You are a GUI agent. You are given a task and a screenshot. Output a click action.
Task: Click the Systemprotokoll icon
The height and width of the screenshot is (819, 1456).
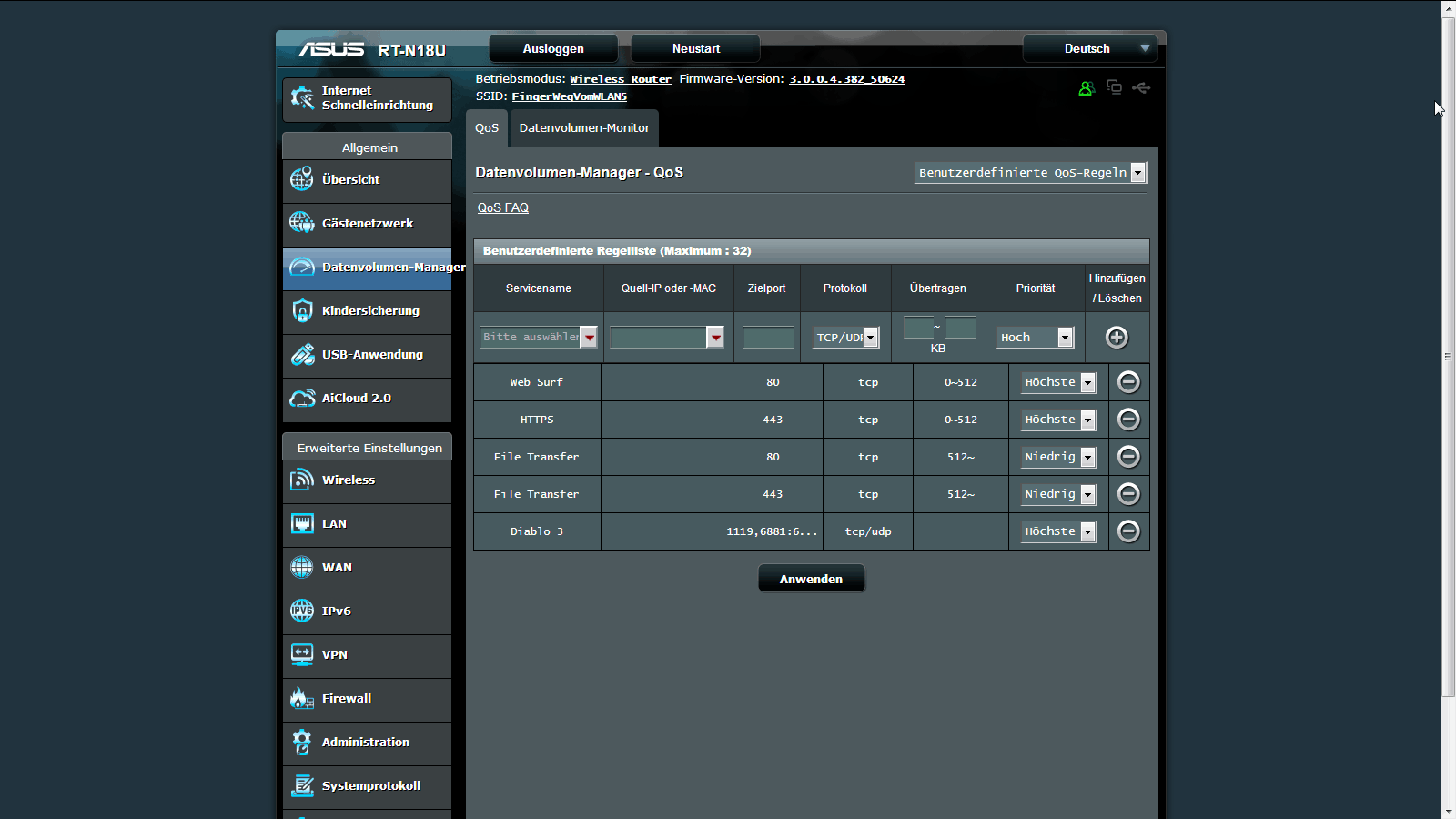(x=302, y=785)
